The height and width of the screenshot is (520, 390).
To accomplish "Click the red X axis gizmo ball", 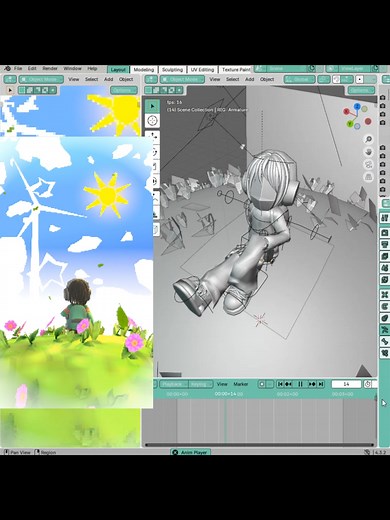I will (x=347, y=112).
